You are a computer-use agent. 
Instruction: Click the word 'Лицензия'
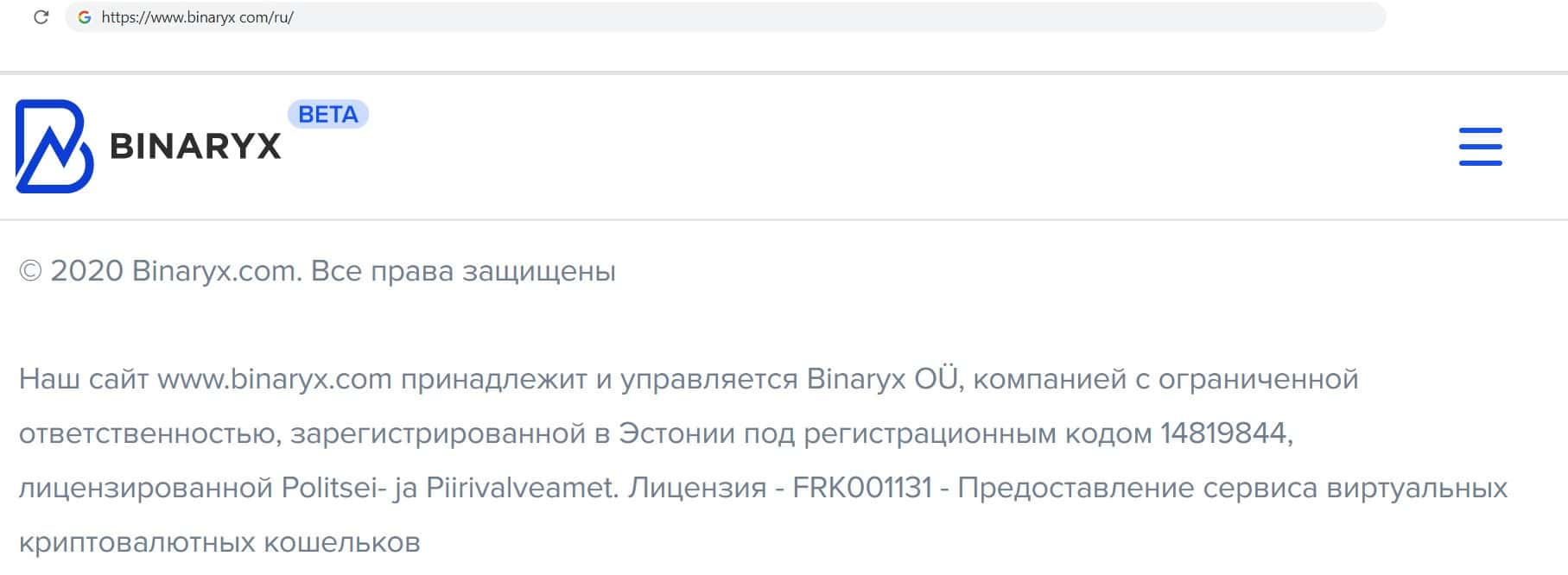coord(696,488)
